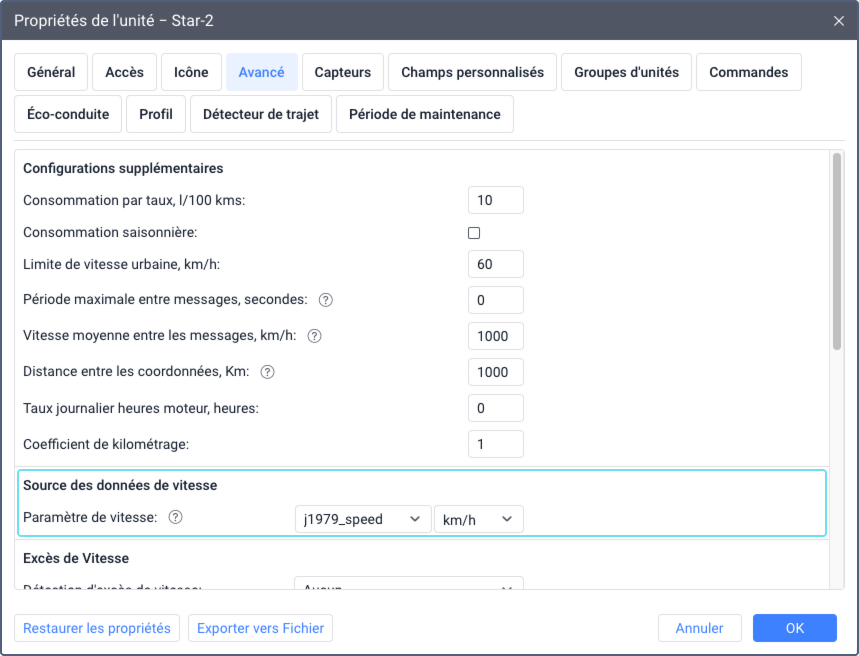Viewport: 859px width, 656px height.
Task: Open the j1979_speed parameter dropdown
Action: click(x=362, y=519)
